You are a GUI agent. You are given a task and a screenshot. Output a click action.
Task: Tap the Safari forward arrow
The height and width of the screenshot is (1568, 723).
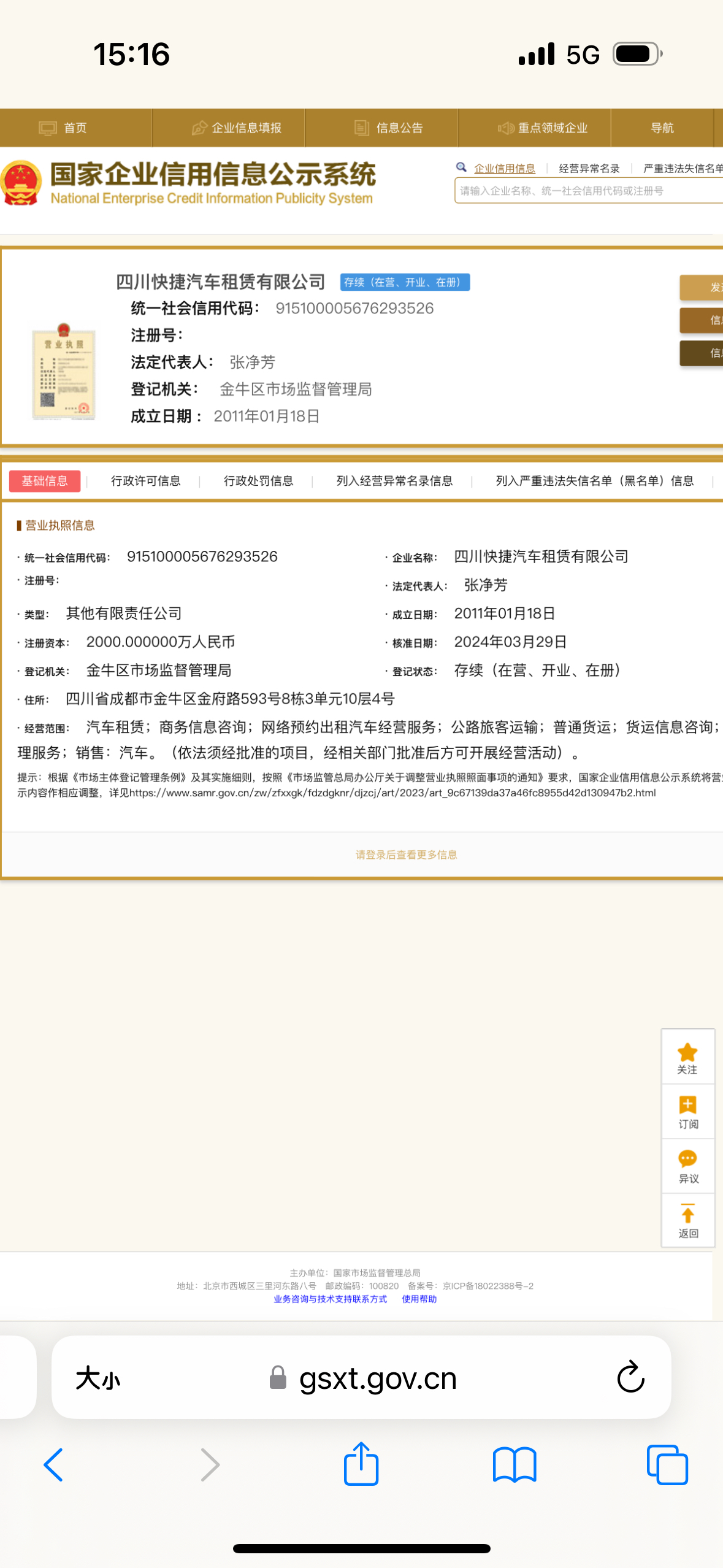210,1464
